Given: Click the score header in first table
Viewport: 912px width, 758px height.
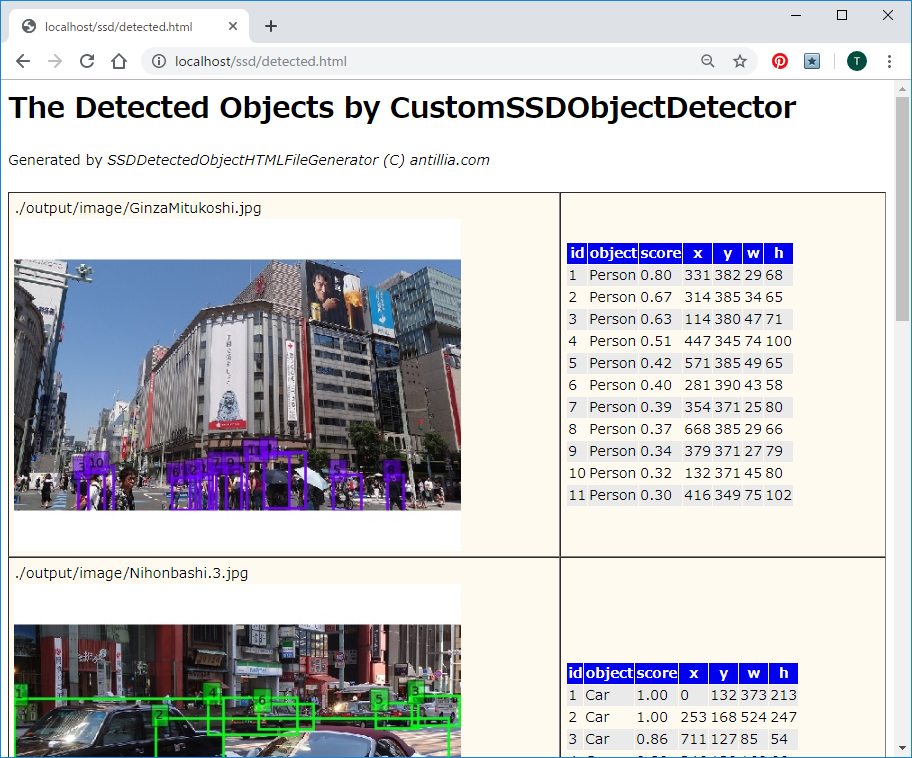Looking at the screenshot, I should pyautogui.click(x=661, y=253).
